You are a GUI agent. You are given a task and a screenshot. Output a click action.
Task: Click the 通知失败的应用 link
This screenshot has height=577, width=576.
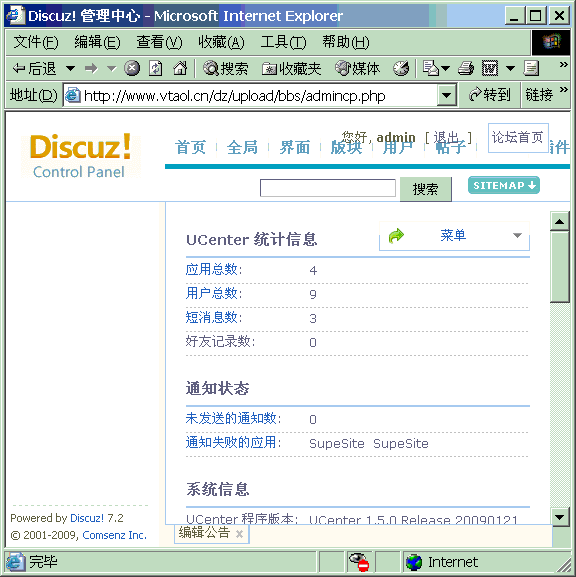pyautogui.click(x=231, y=442)
